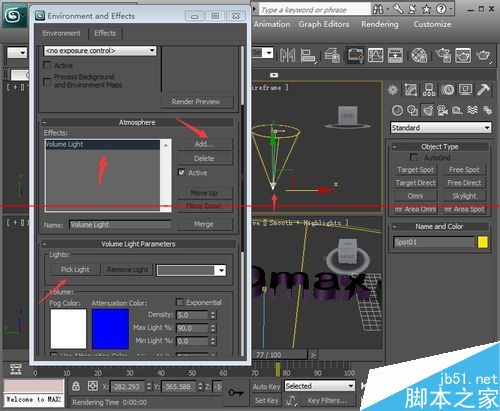The height and width of the screenshot is (411, 500).
Task: Select the Shapes category icon
Action: pos(413,110)
